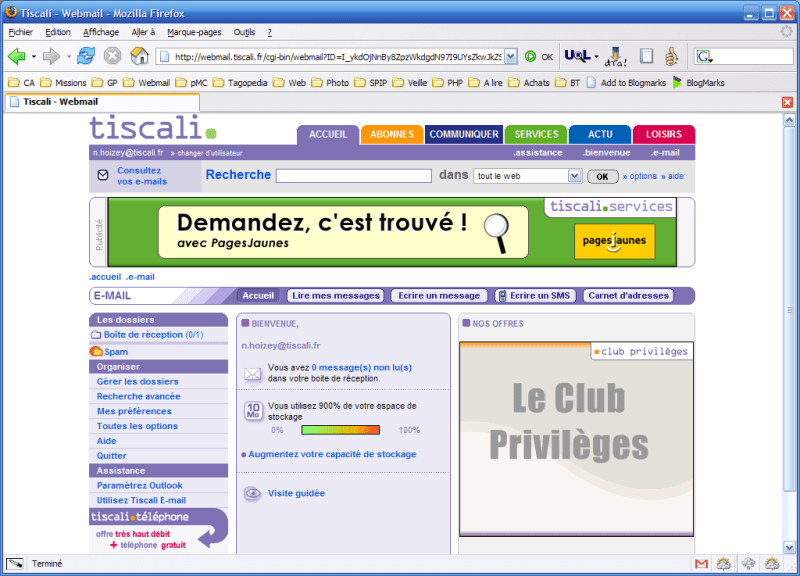
Task: Open the Outils menu
Action: point(244,32)
